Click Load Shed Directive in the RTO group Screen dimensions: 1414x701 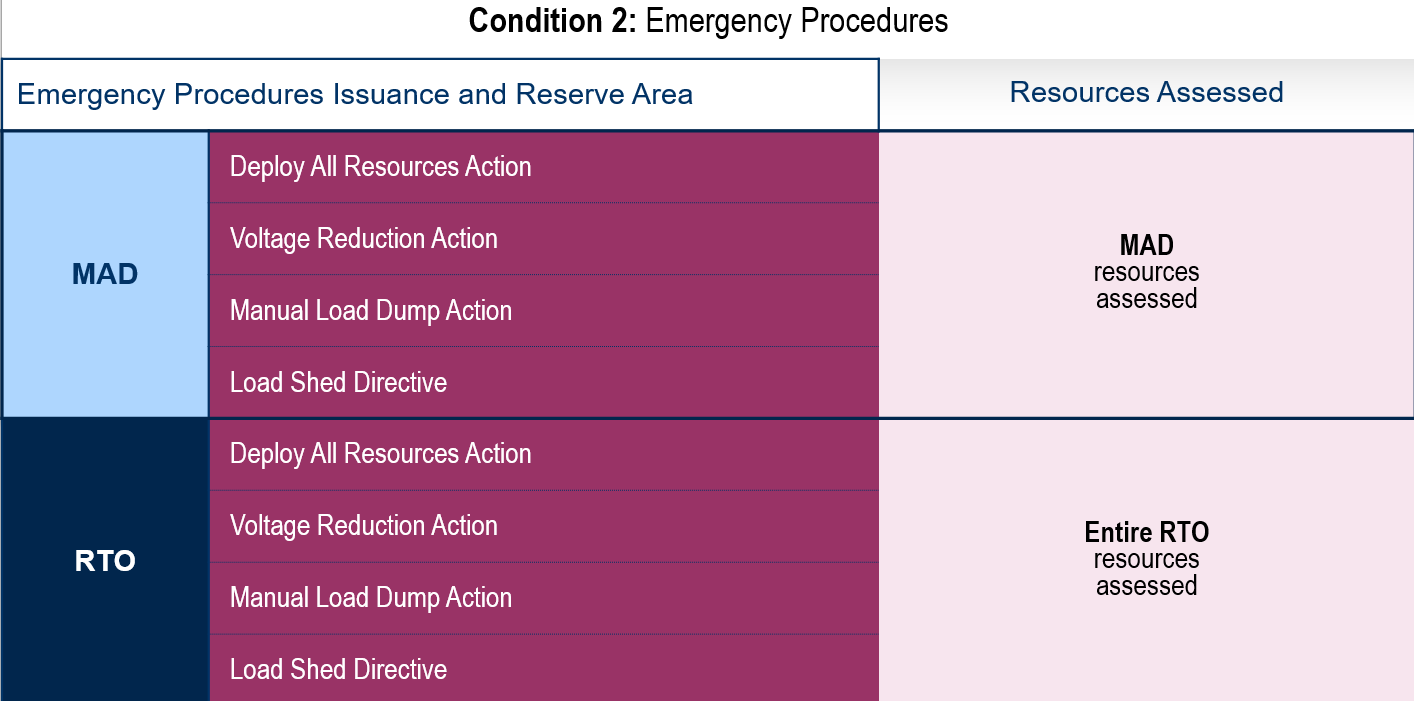pyautogui.click(x=338, y=670)
